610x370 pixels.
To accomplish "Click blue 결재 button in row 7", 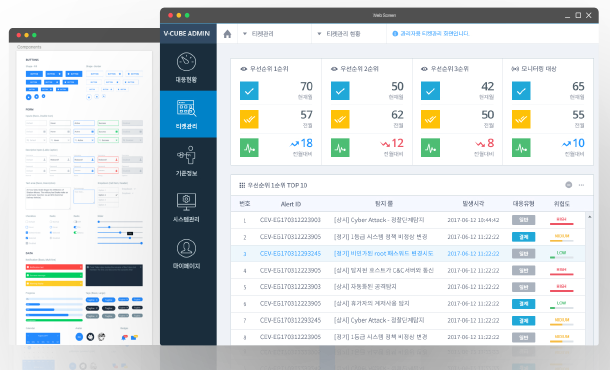I will click(523, 320).
